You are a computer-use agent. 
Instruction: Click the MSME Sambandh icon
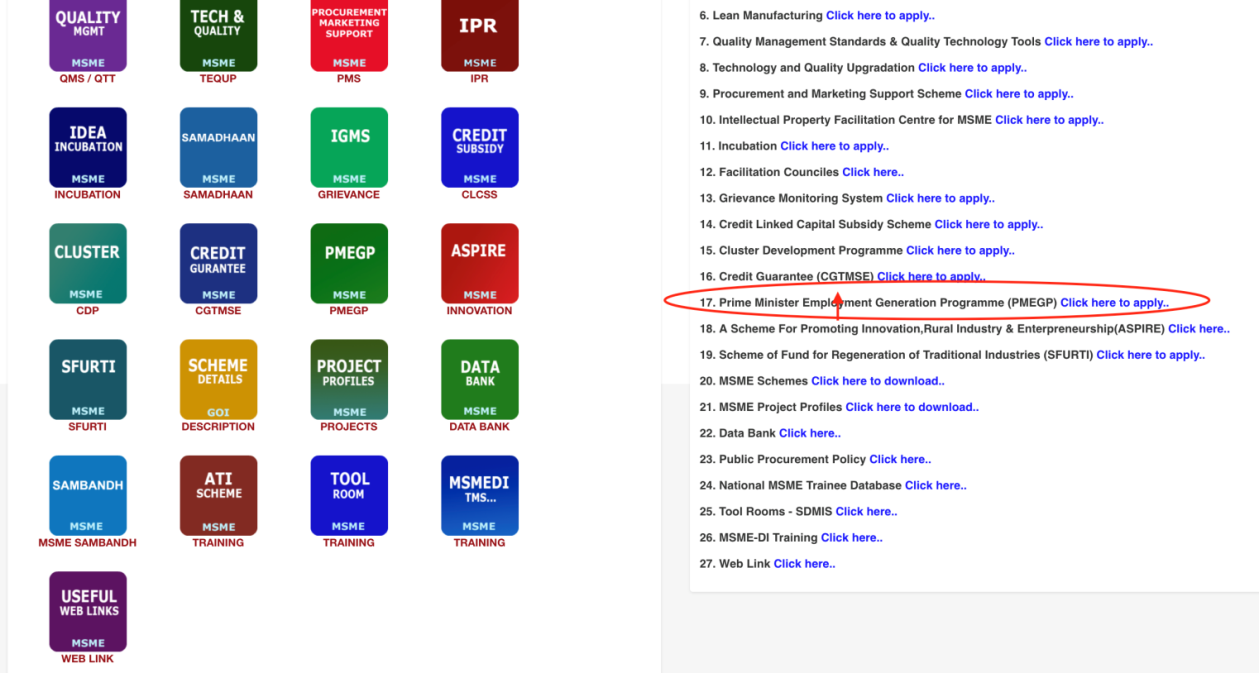(x=88, y=496)
